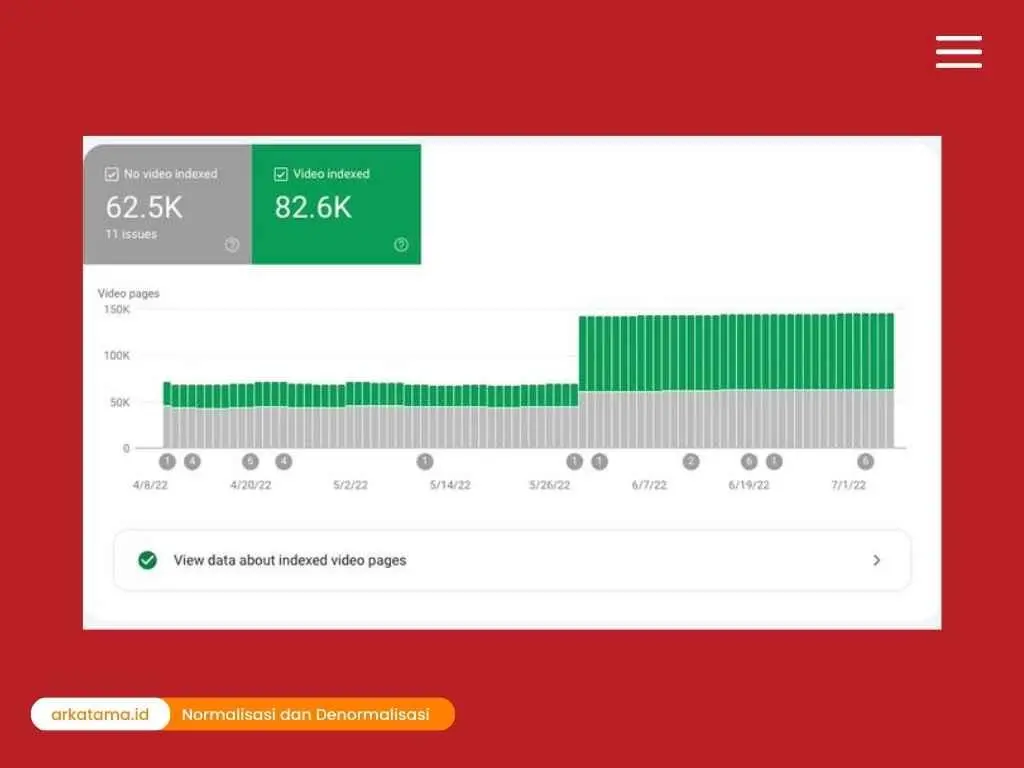This screenshot has width=1024, height=768.
Task: Click the 5/2/22 date label
Action: 351,485
